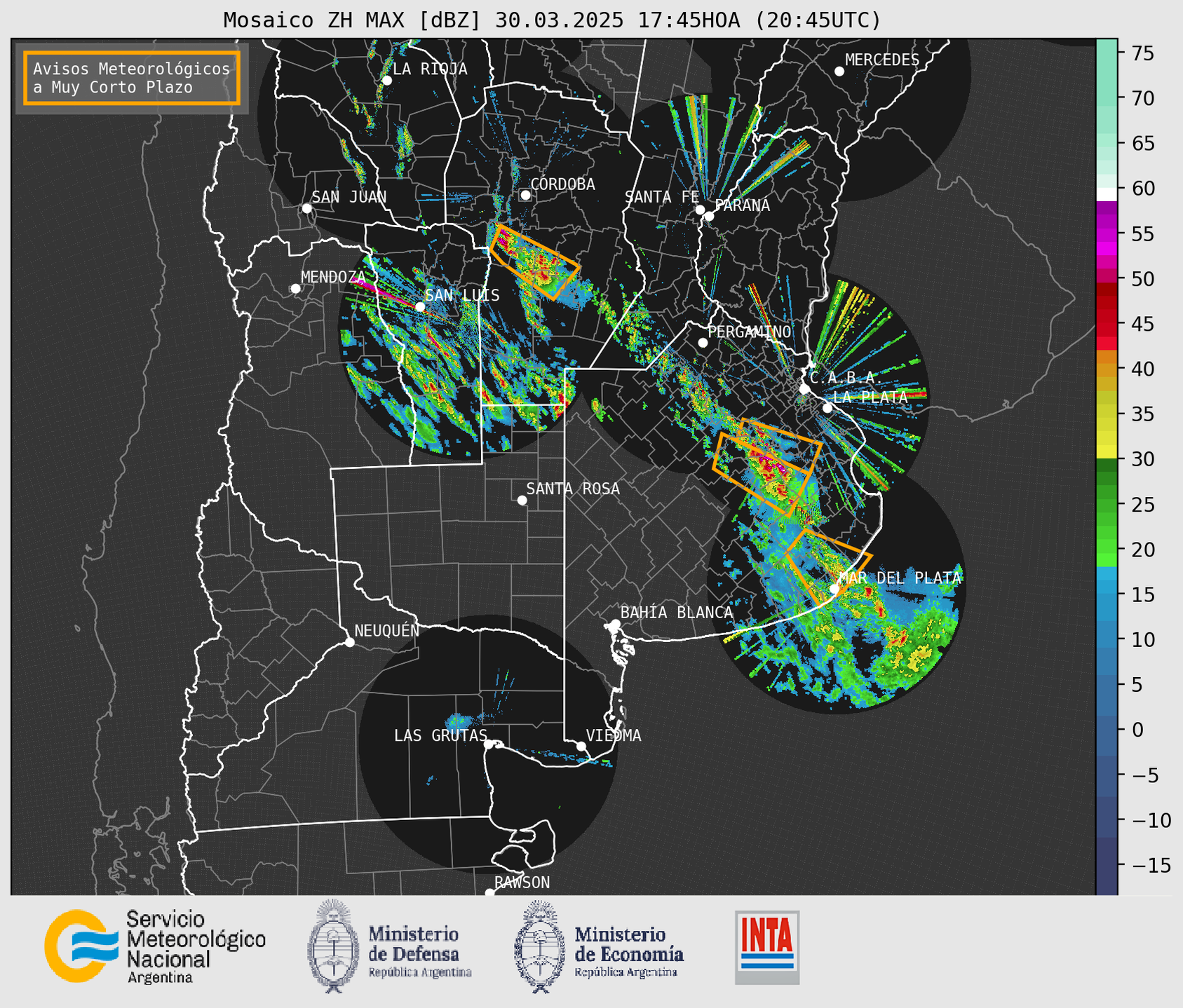Screen dimensions: 1183x1008
Task: Click the 55 dBZ magenta color band
Action: pyautogui.click(x=1106, y=234)
